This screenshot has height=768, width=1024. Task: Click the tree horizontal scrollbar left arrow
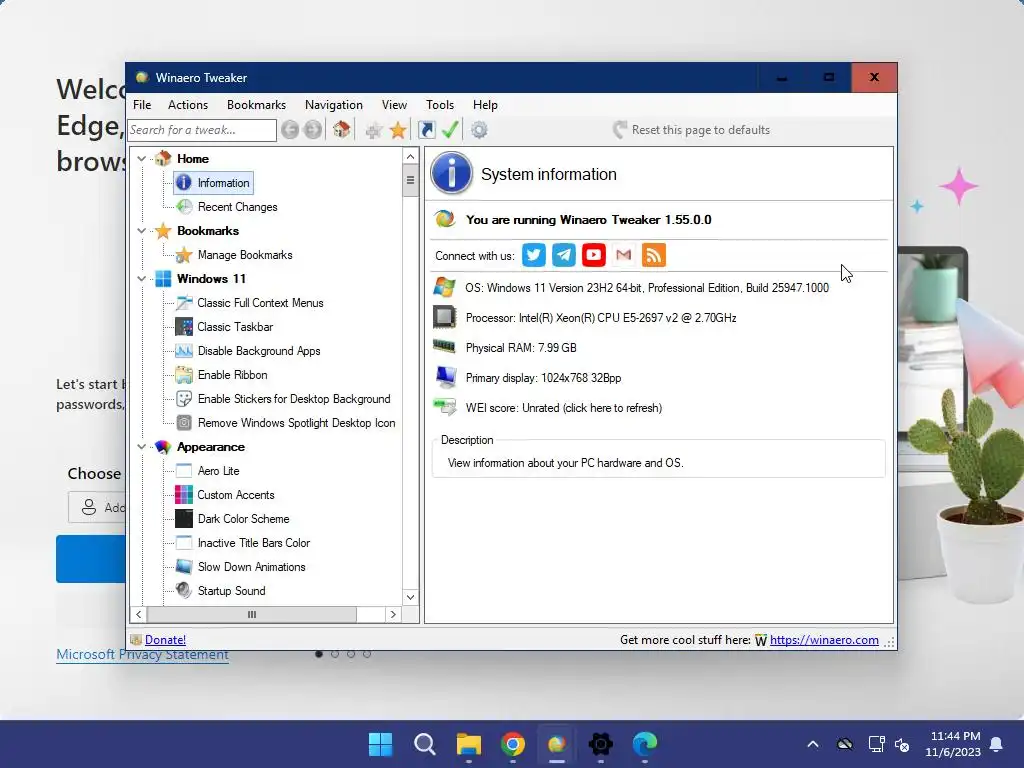coord(138,615)
